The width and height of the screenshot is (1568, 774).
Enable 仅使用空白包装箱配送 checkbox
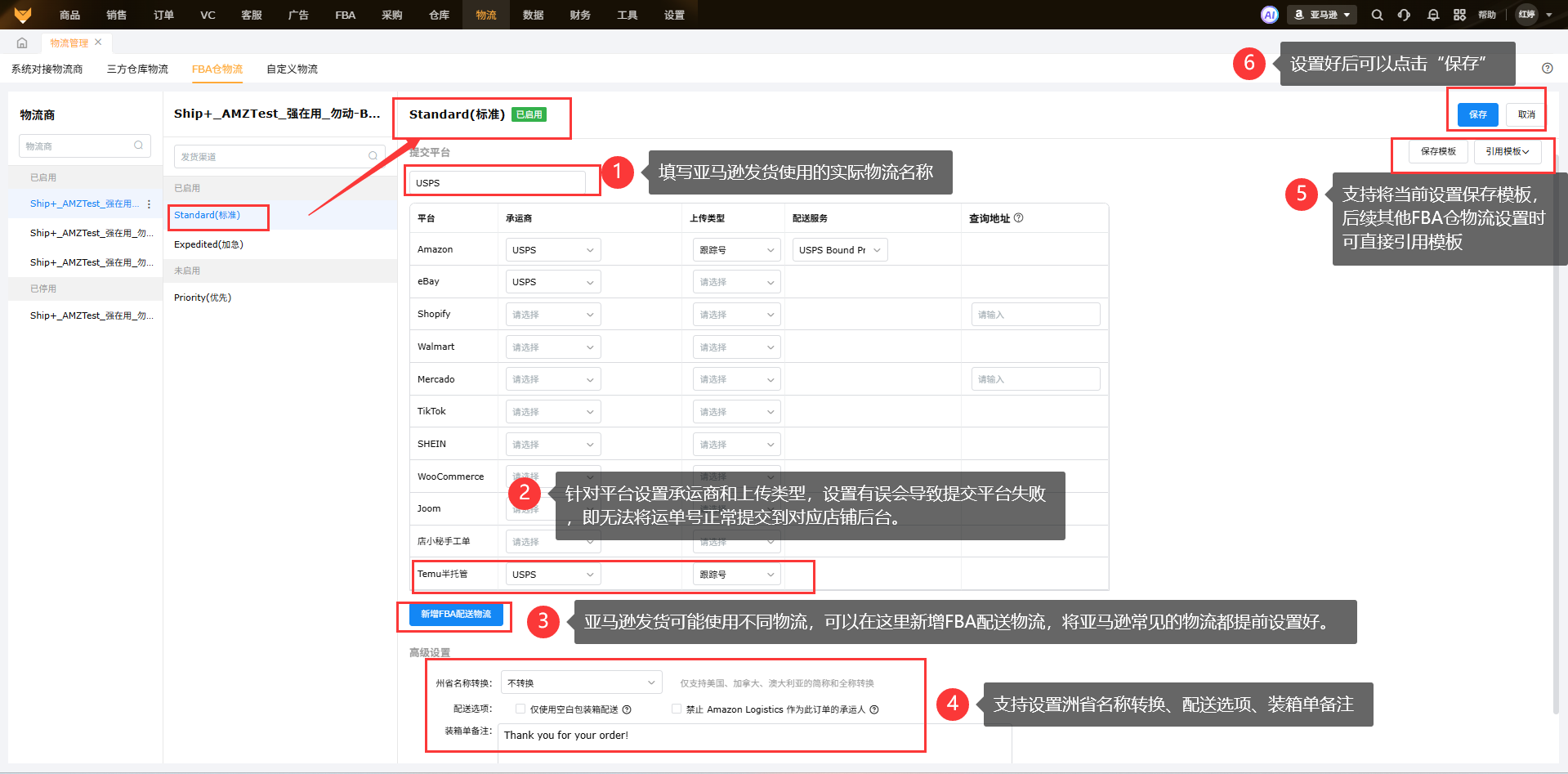coord(520,709)
